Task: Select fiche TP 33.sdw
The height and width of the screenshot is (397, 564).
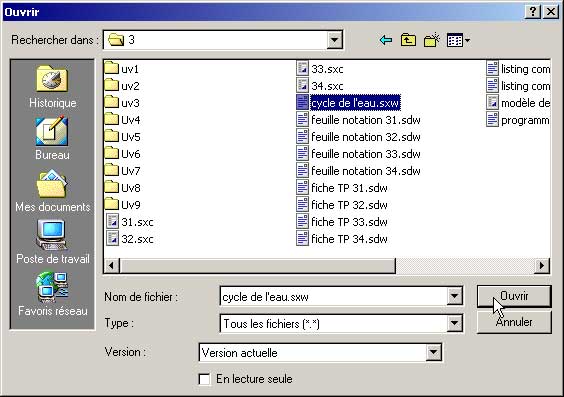Action: (x=342, y=222)
